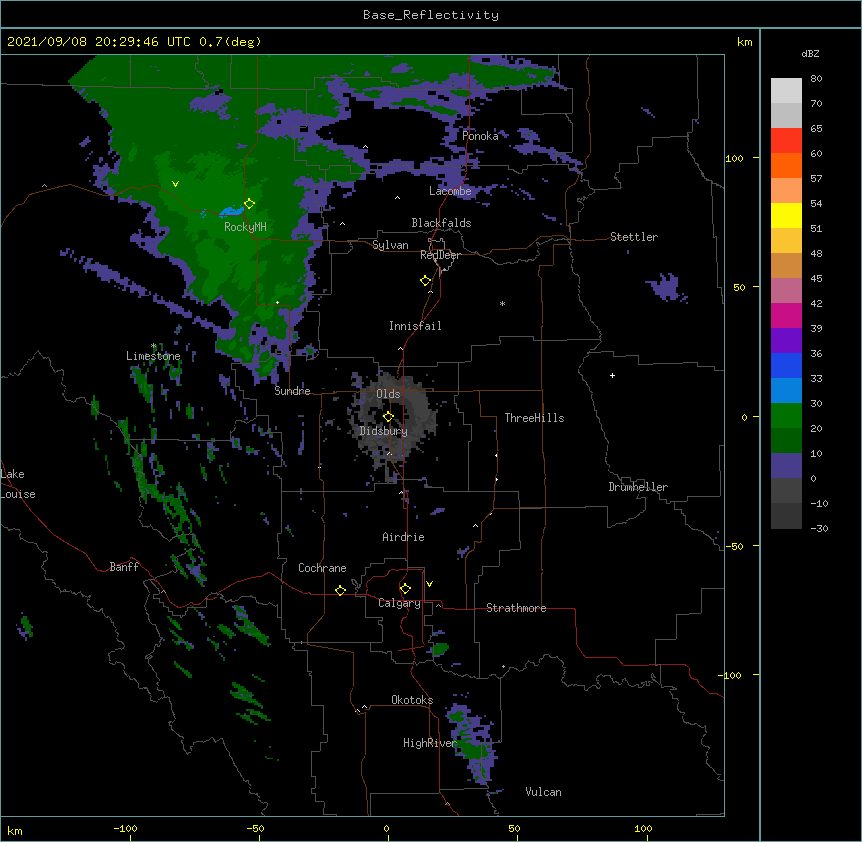Click the ThreeHills label
Viewport: 862px width, 842px height.
[534, 418]
